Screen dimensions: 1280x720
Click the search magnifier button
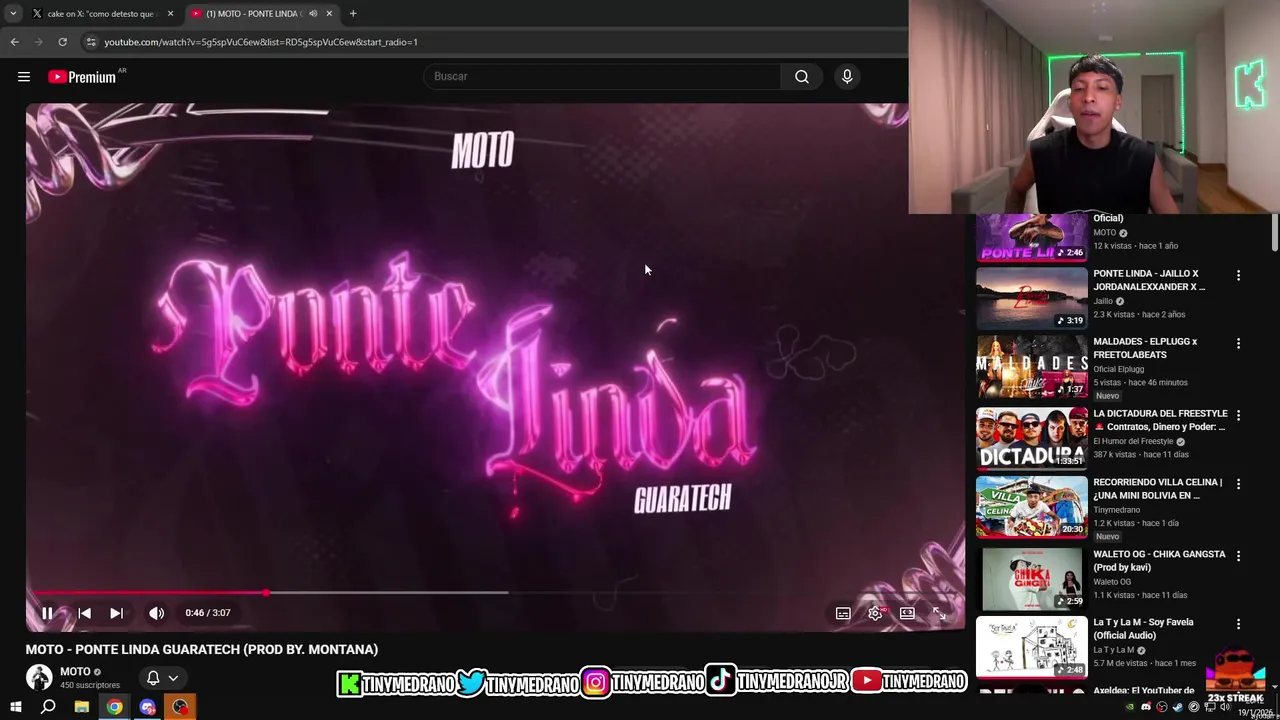click(802, 76)
